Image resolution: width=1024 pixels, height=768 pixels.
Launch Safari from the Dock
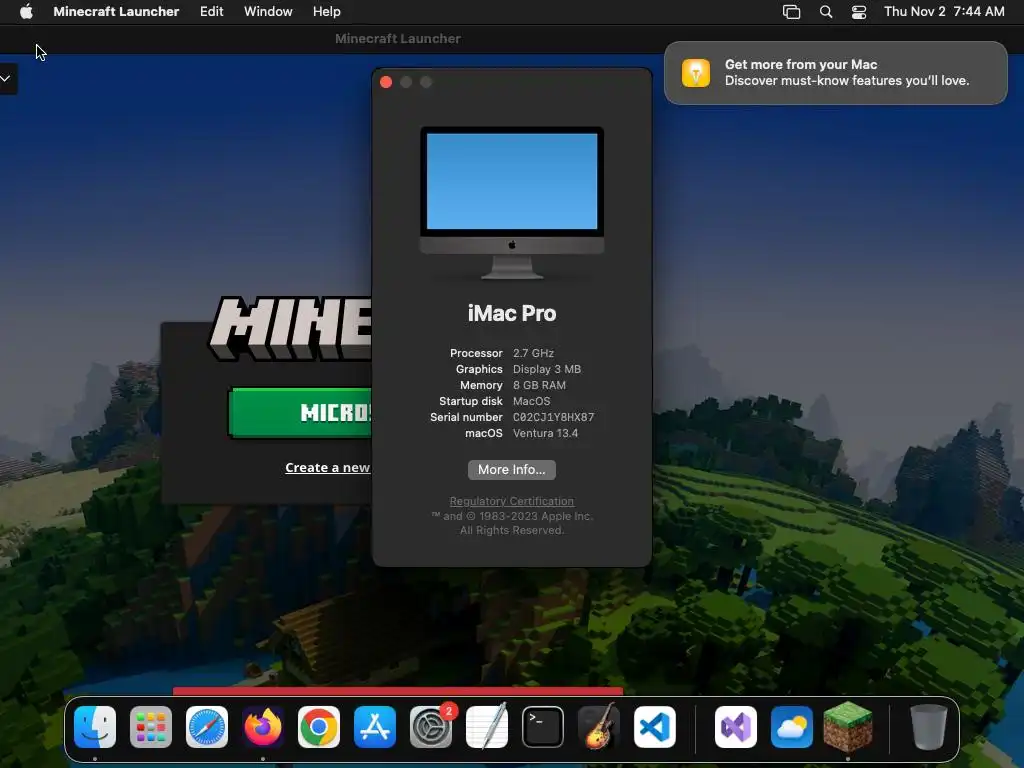click(x=207, y=727)
